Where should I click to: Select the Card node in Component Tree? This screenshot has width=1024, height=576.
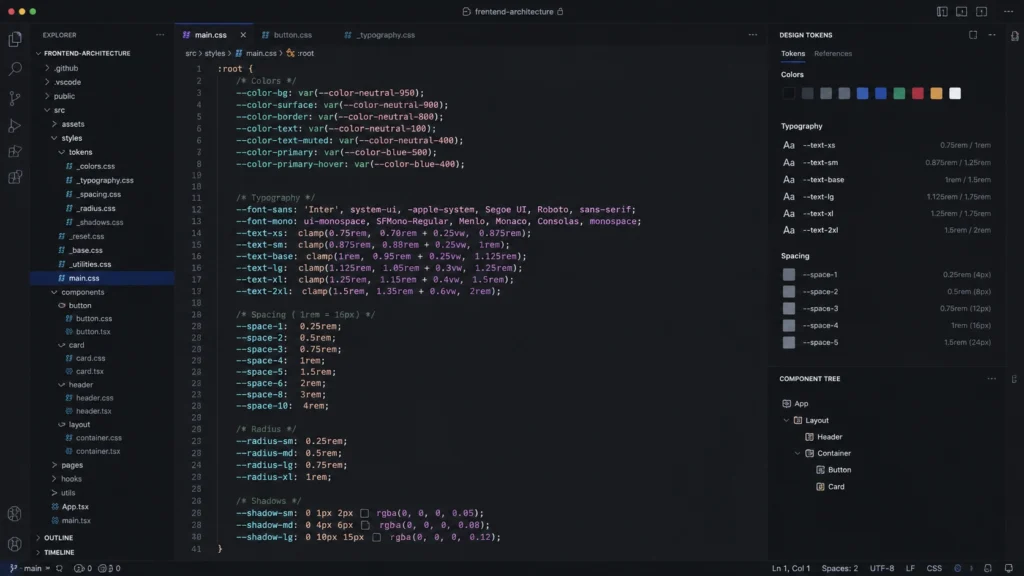(x=836, y=487)
